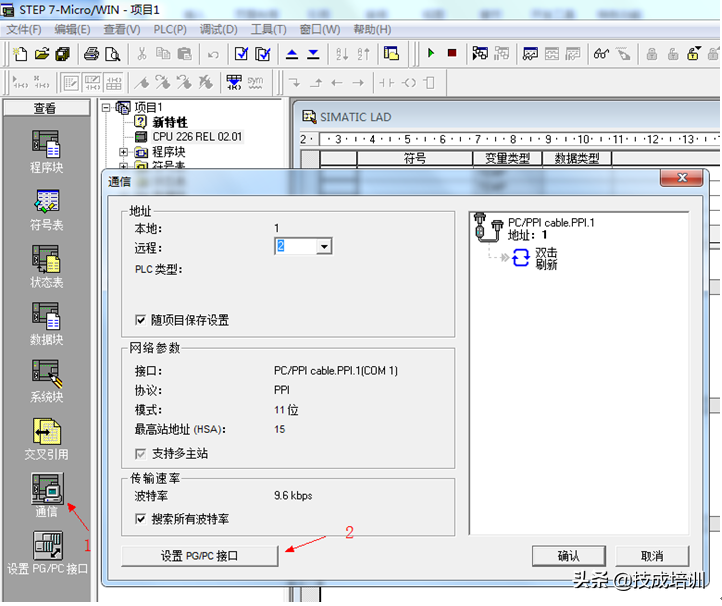
Task: Close the 通信 dialog
Action: [x=681, y=178]
